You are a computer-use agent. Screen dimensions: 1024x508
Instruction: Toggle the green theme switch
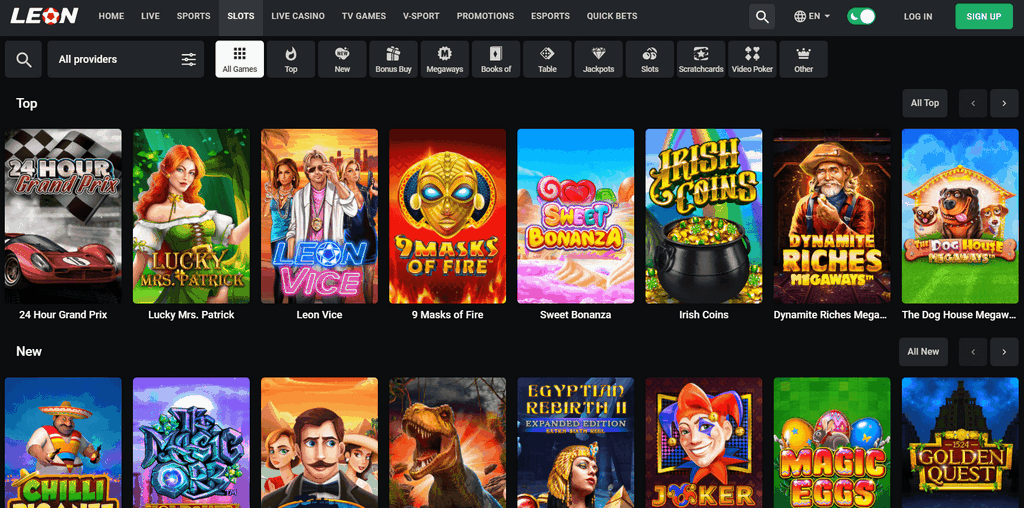pos(860,17)
